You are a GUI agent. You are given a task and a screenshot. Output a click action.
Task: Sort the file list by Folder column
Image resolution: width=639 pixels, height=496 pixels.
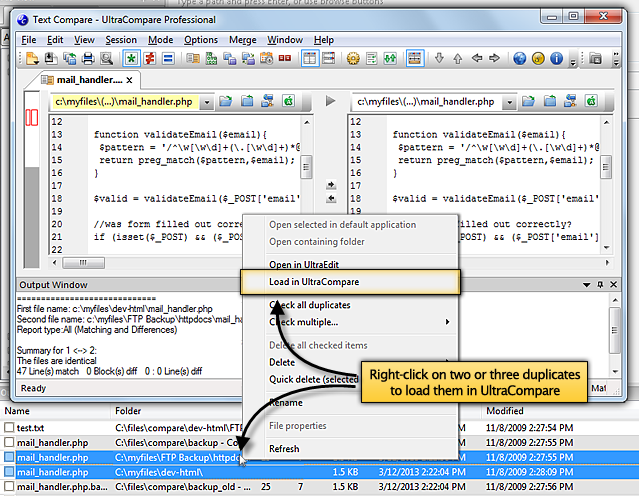(x=128, y=411)
